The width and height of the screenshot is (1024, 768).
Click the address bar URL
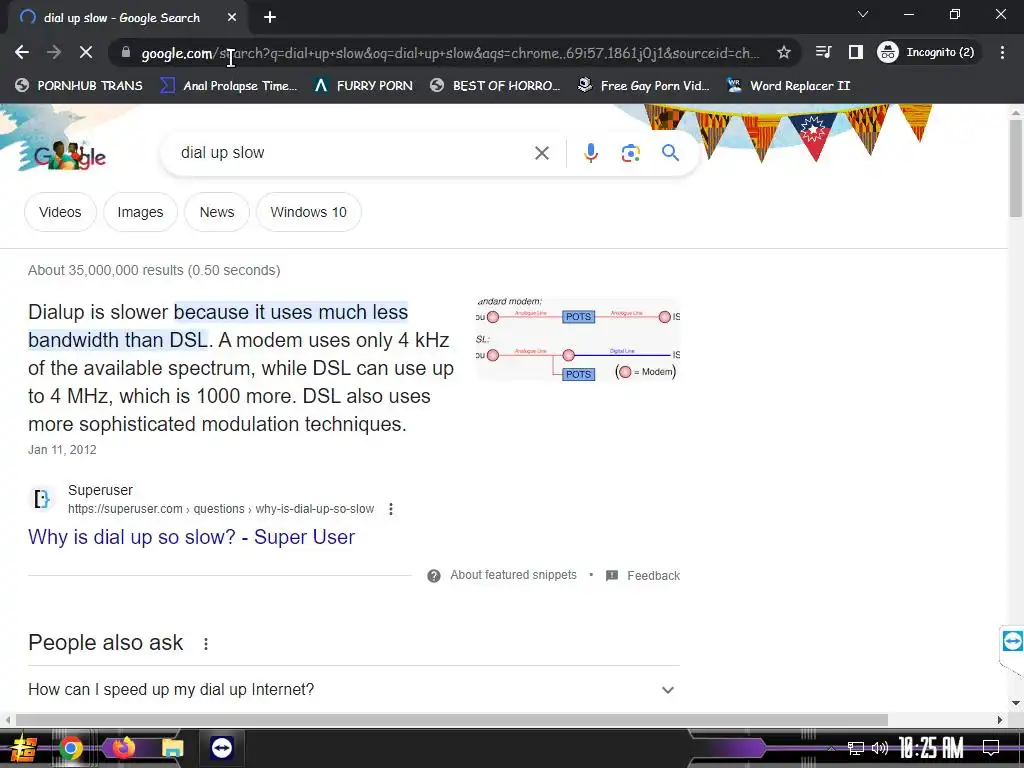pyautogui.click(x=451, y=53)
